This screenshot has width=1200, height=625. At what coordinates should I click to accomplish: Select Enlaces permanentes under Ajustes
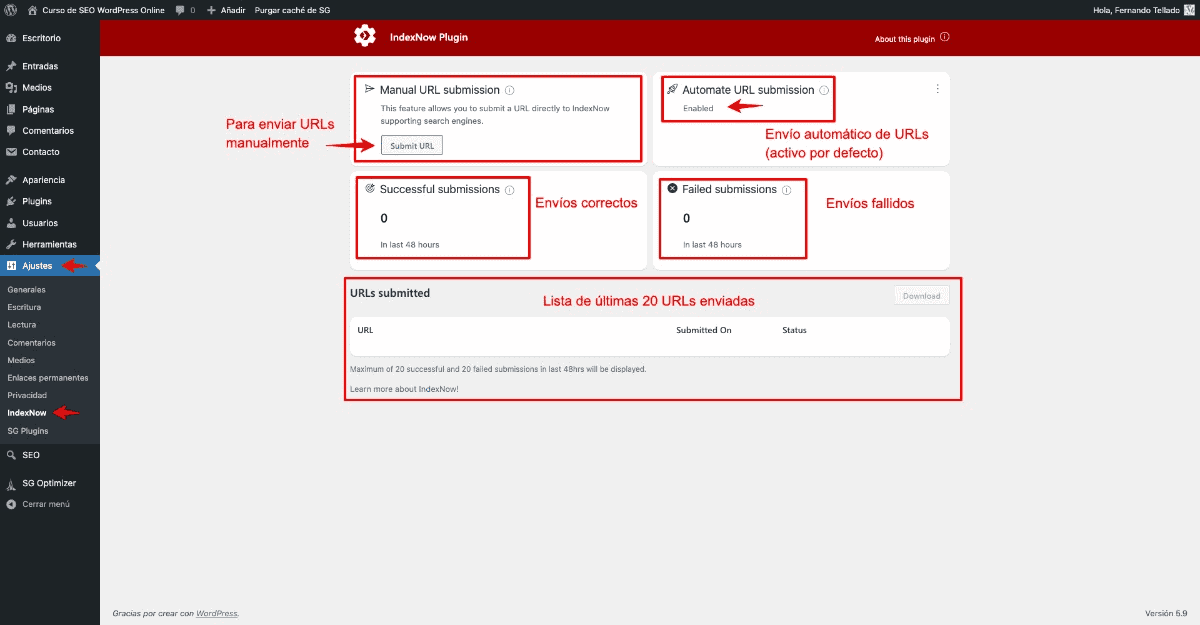click(x=47, y=378)
